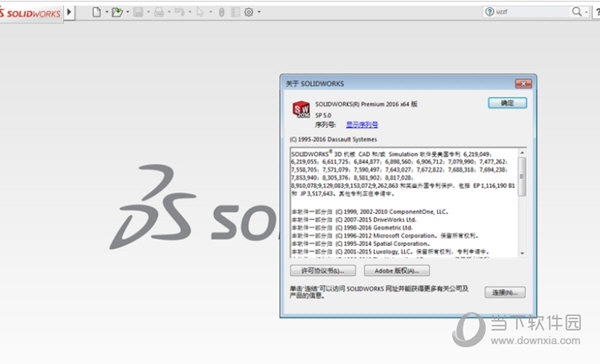
Task: Click the down arrow of the patent text scrollbar
Action: [x=522, y=253]
